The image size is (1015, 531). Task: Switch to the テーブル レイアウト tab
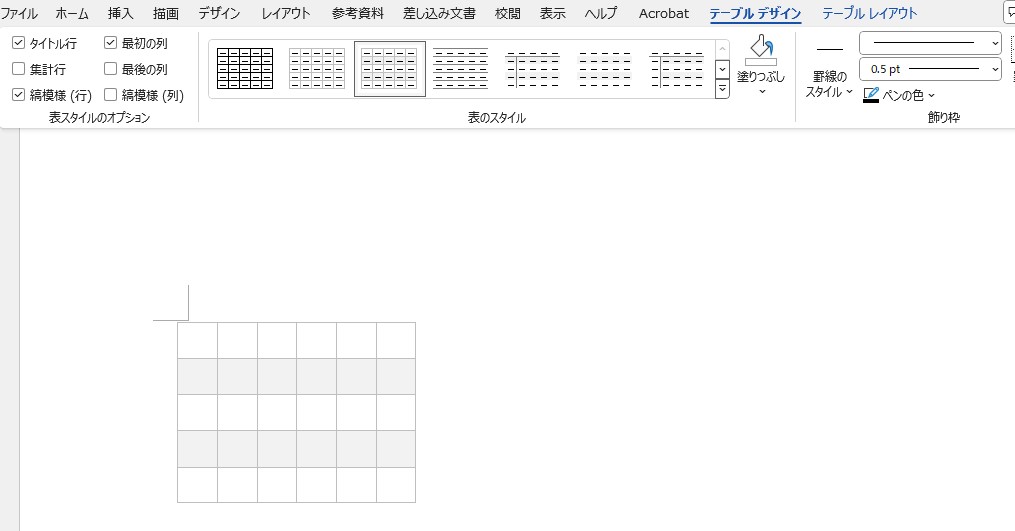point(869,13)
